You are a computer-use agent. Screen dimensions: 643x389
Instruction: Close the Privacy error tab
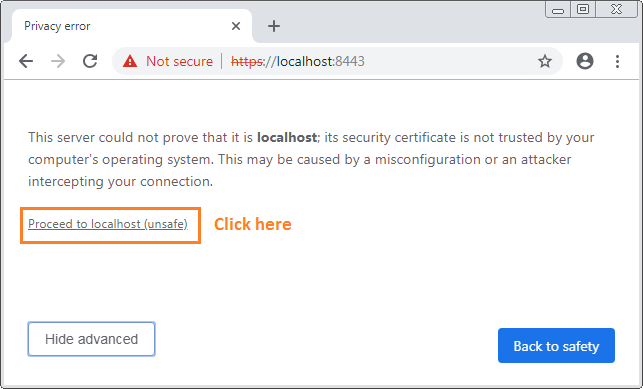pos(236,26)
